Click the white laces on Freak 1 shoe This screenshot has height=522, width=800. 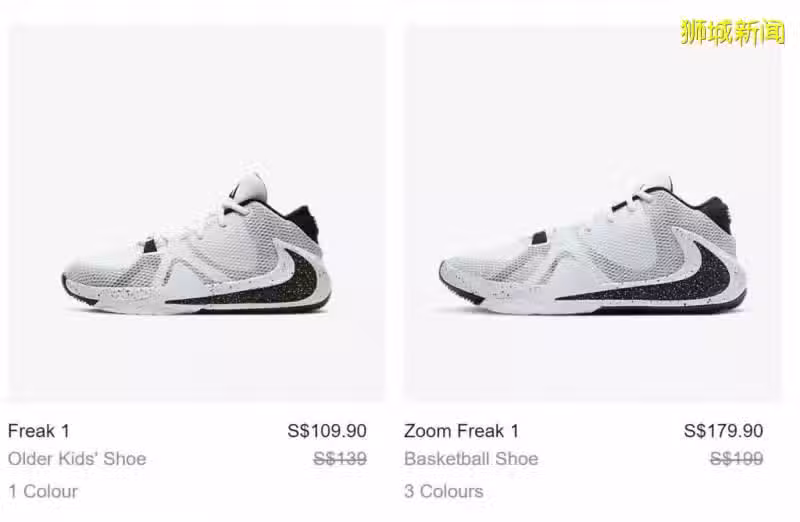[x=204, y=225]
